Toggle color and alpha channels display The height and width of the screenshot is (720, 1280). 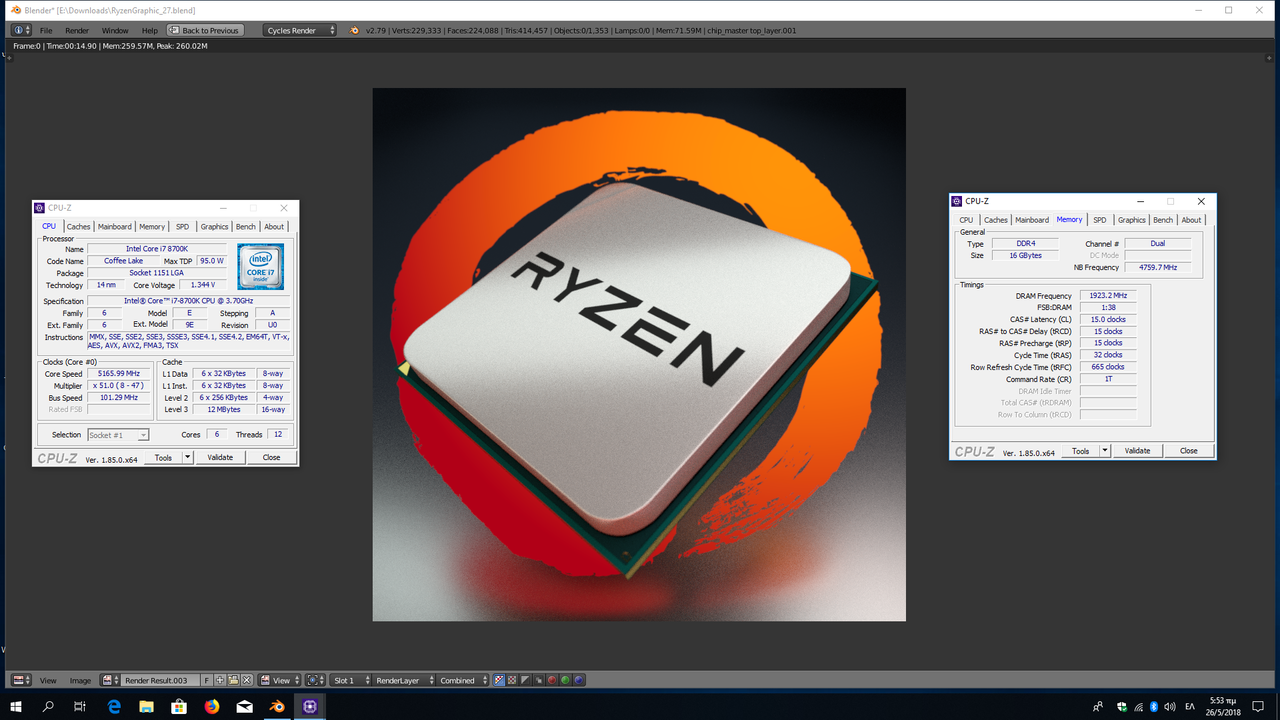[x=499, y=680]
